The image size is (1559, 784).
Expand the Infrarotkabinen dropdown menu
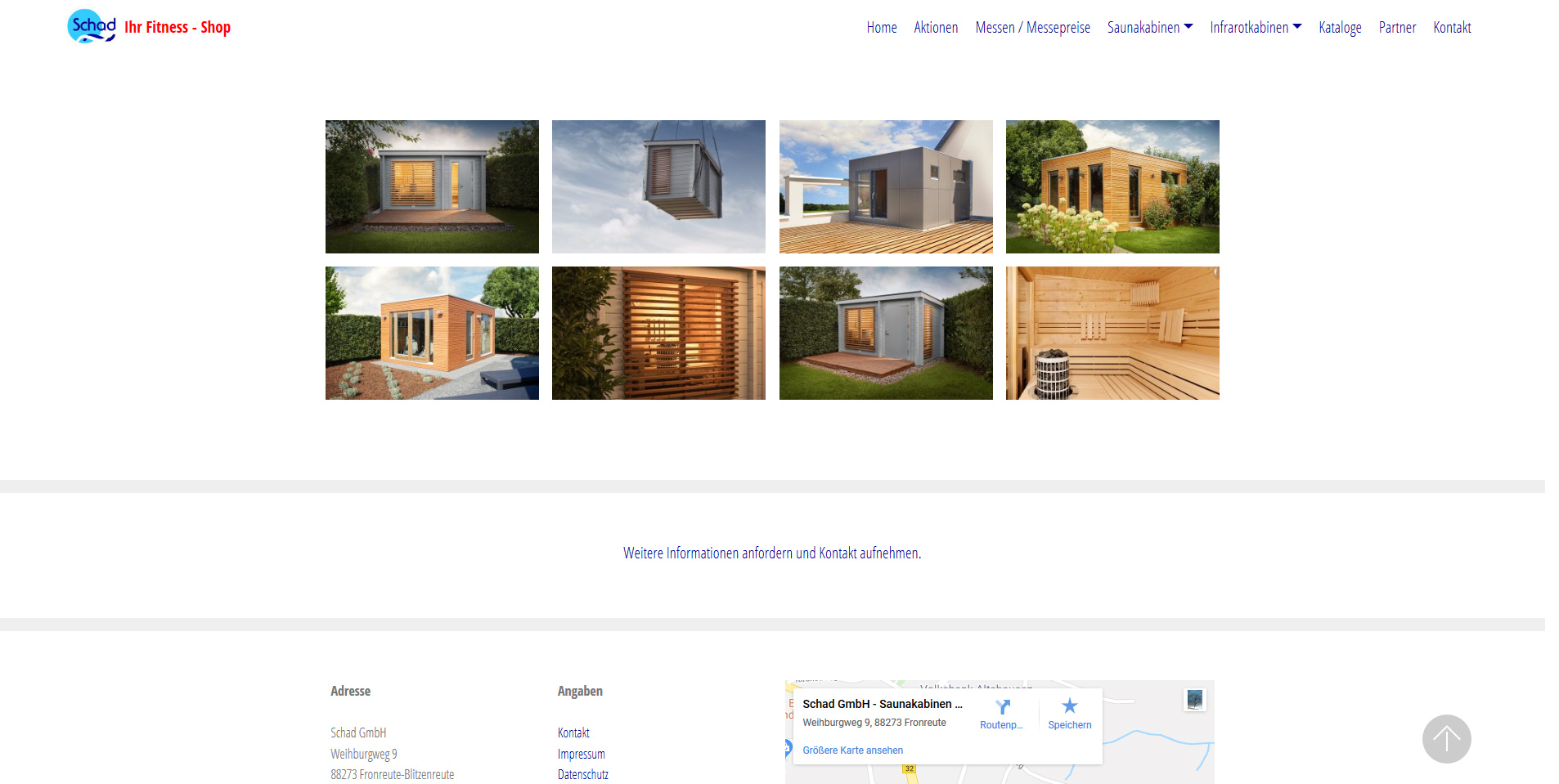tap(1255, 28)
